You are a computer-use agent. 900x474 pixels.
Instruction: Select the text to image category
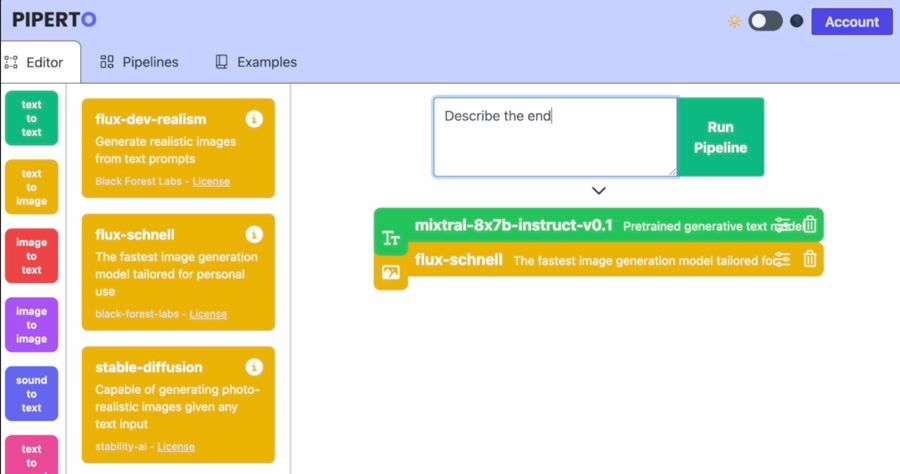tap(32, 187)
